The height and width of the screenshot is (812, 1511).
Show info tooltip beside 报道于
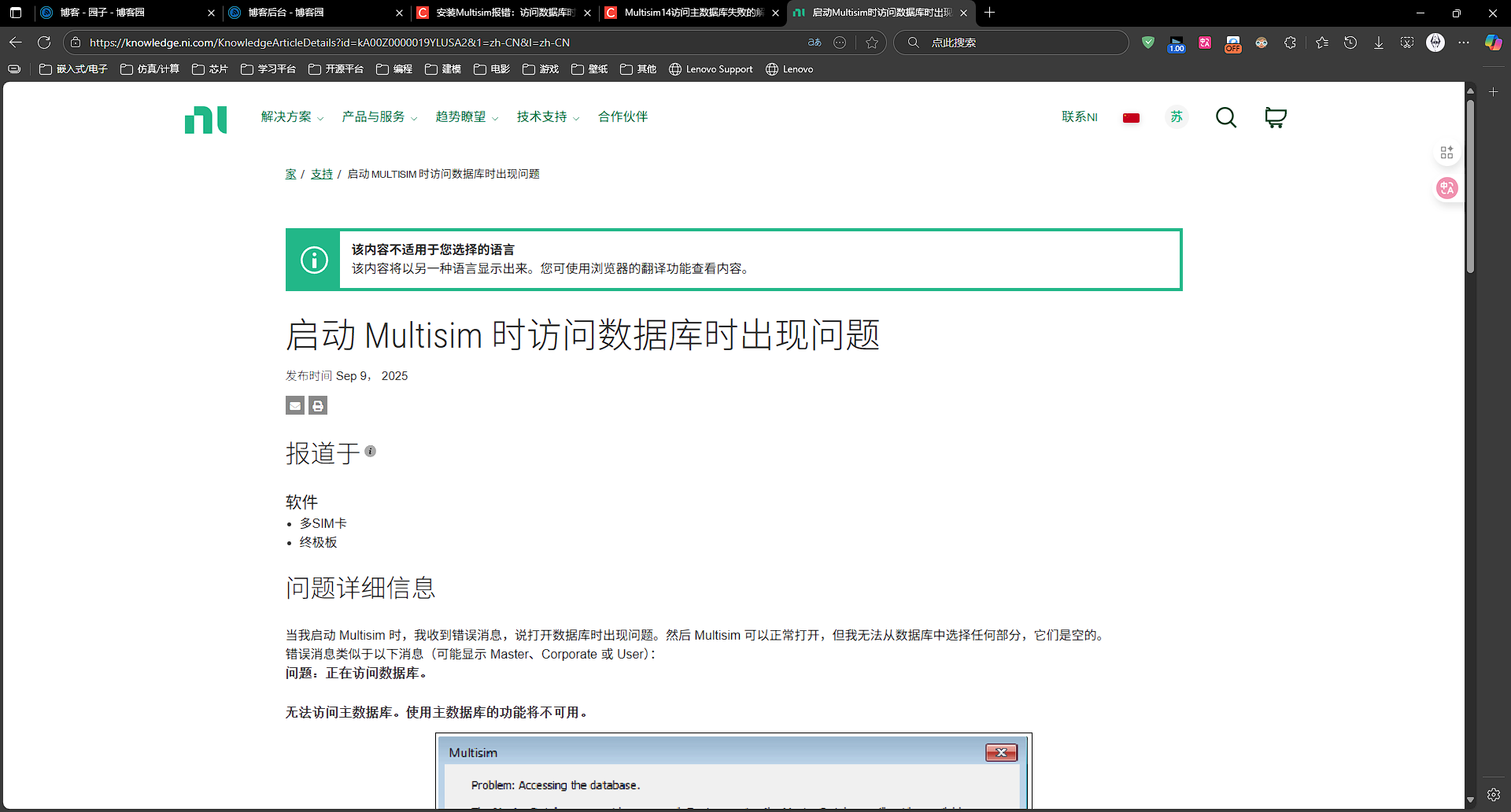click(370, 452)
